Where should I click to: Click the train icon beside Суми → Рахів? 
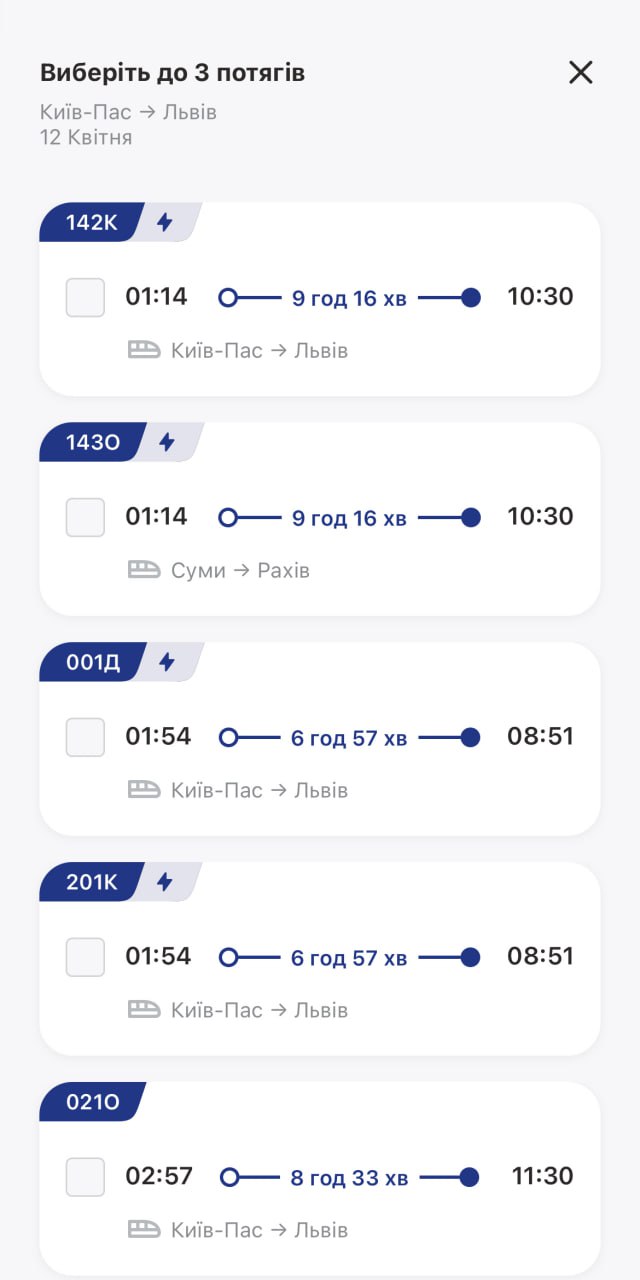(144, 570)
